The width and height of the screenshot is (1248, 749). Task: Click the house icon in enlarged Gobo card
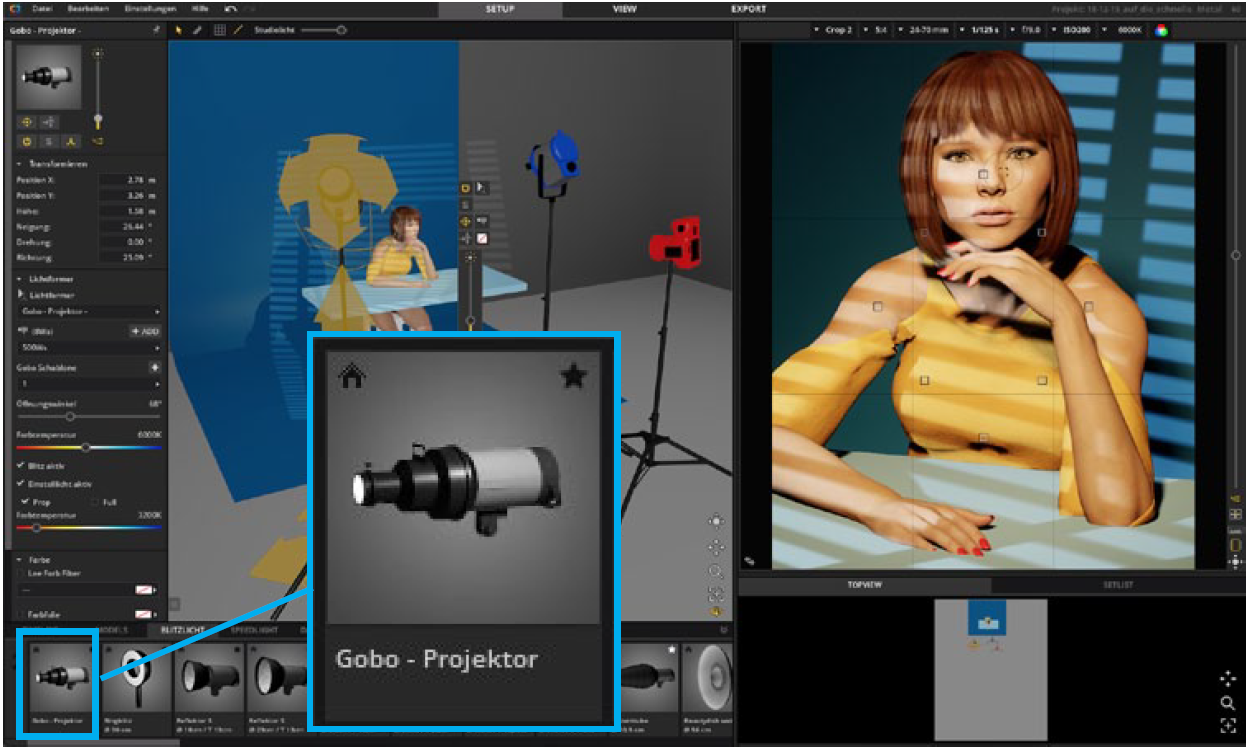tap(351, 376)
